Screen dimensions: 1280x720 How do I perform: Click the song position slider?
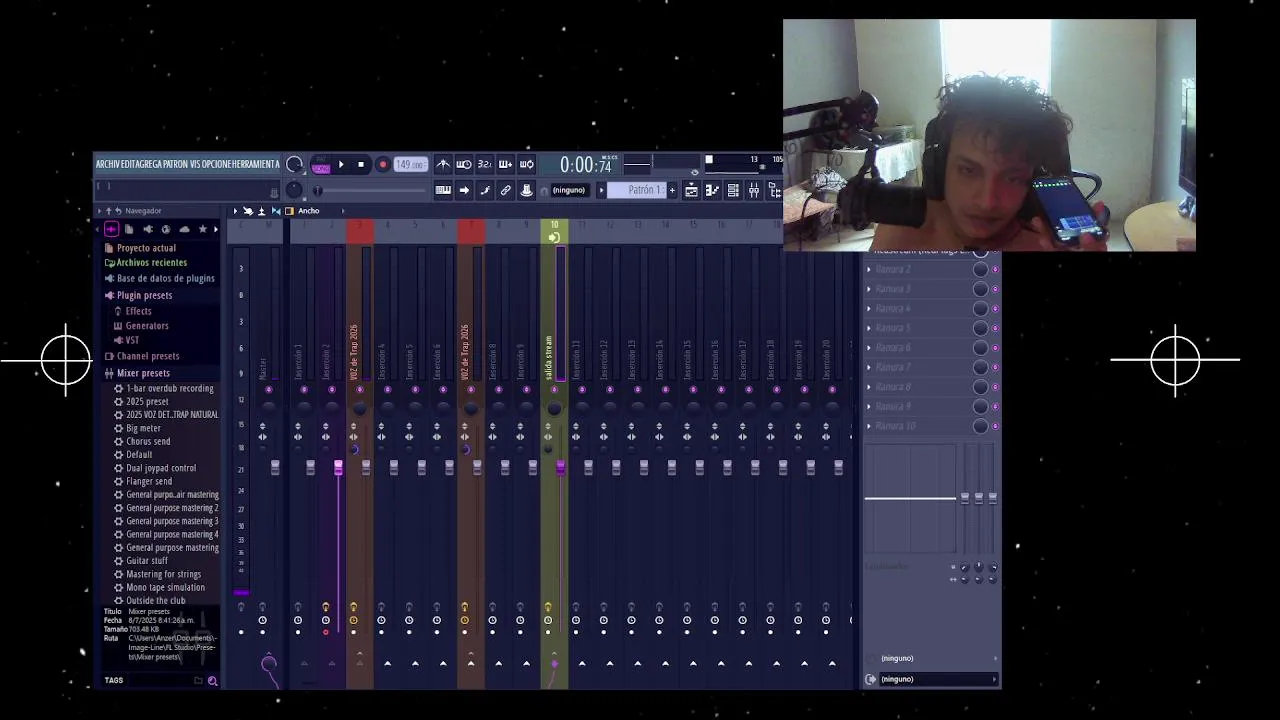coord(370,190)
